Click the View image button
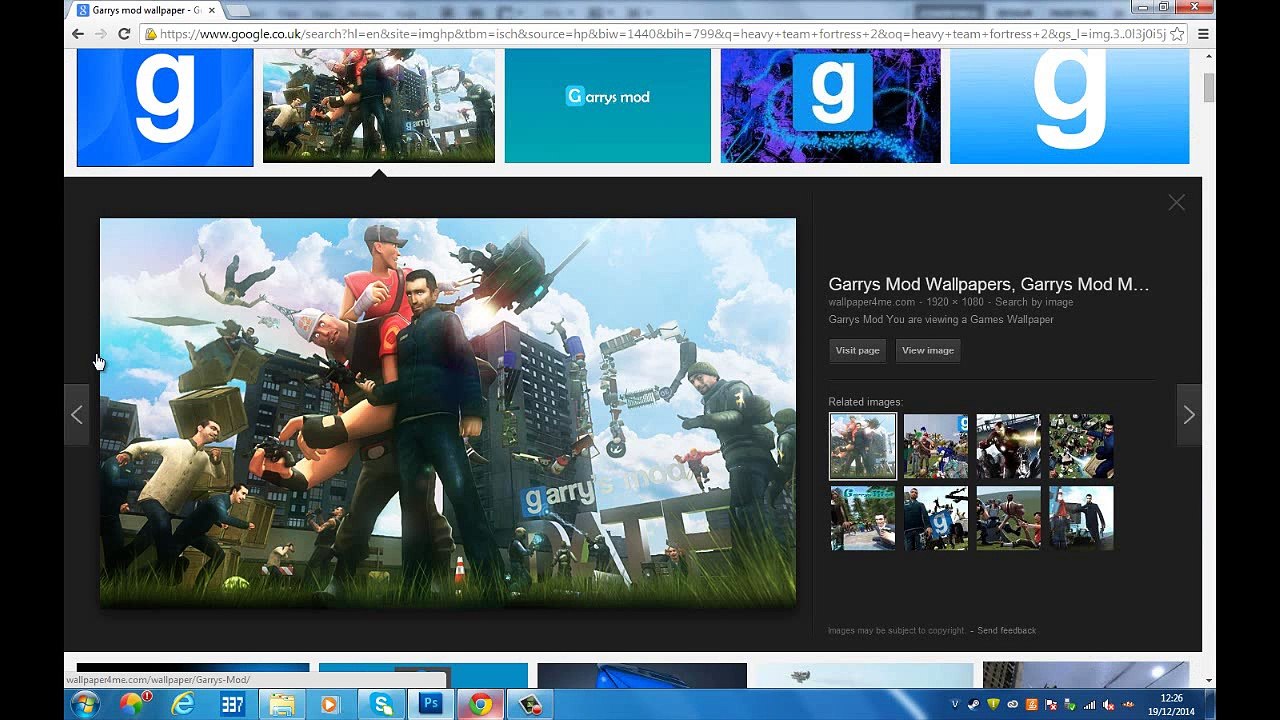1280x720 pixels. tap(928, 350)
